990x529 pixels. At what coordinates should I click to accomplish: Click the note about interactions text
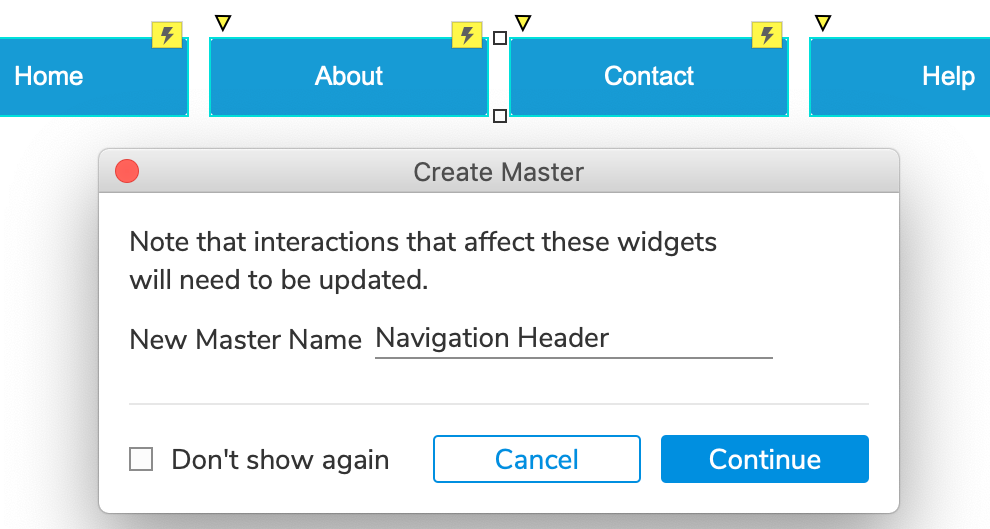point(423,261)
